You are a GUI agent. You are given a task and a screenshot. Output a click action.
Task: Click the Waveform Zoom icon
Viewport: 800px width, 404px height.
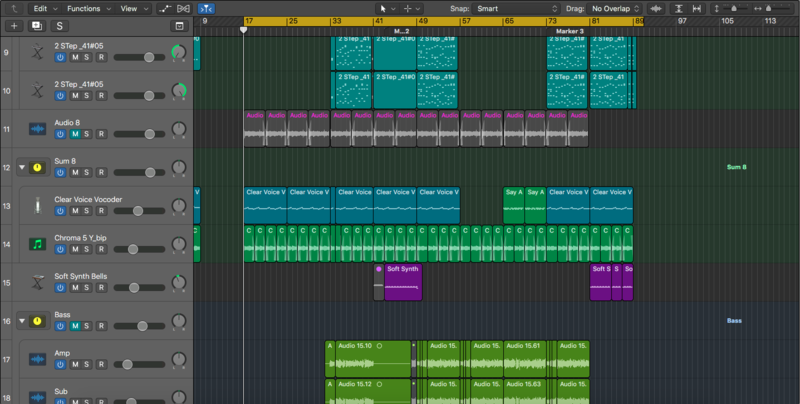click(656, 8)
